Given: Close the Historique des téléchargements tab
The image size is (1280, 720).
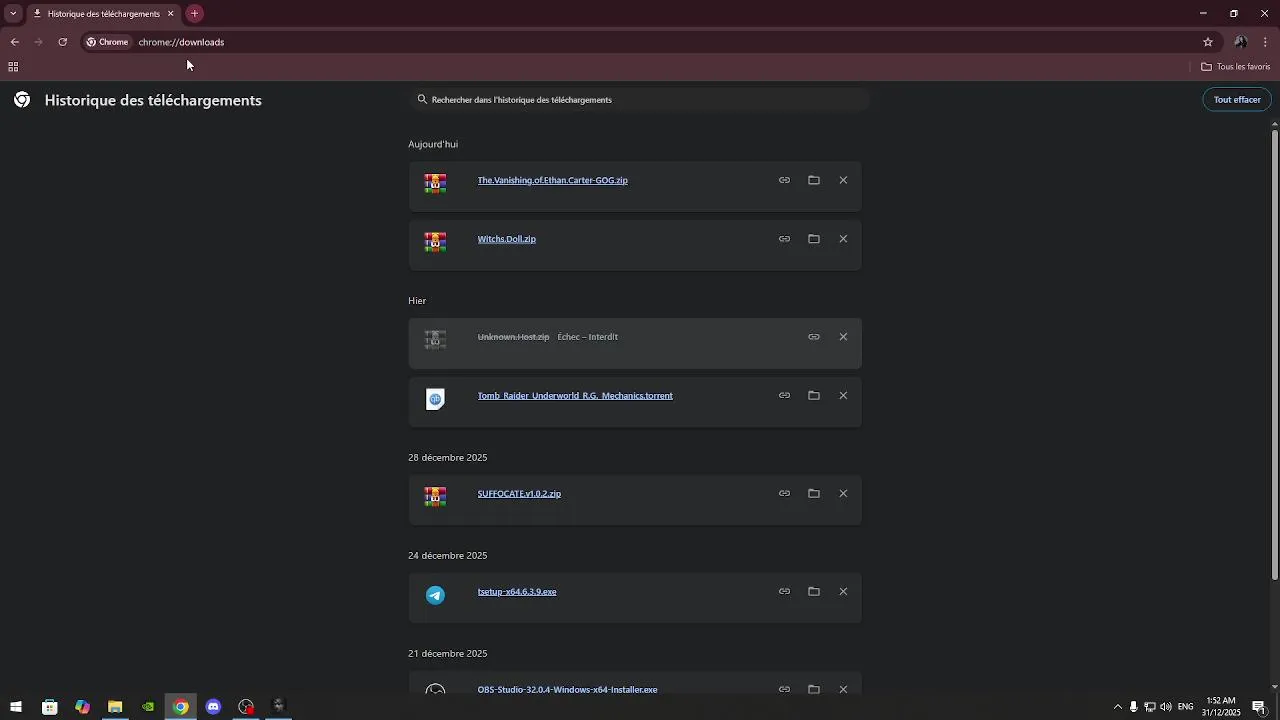Looking at the screenshot, I should pyautogui.click(x=170, y=14).
